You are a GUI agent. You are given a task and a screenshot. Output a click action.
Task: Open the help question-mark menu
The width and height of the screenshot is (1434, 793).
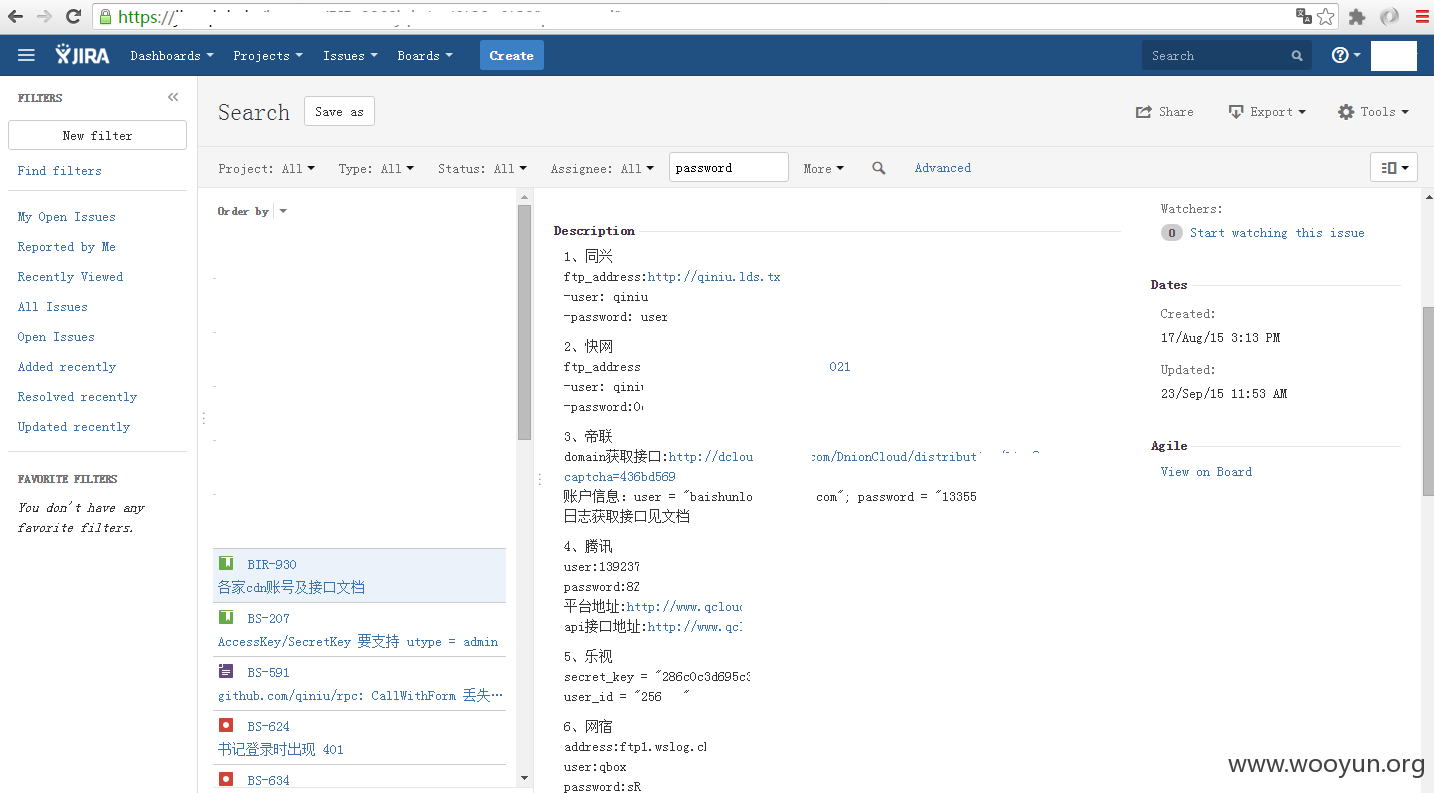1346,56
